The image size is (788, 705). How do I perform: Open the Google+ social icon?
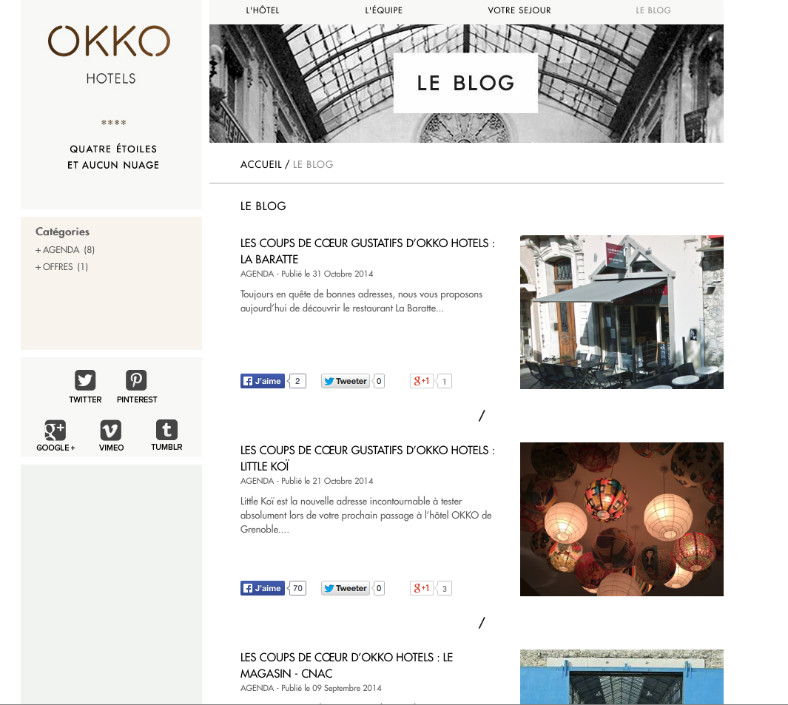pyautogui.click(x=55, y=430)
